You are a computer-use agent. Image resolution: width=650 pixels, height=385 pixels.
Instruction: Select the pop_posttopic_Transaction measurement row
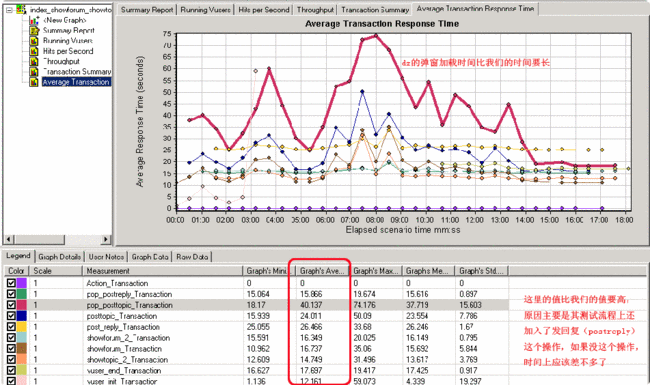[x=256, y=305]
